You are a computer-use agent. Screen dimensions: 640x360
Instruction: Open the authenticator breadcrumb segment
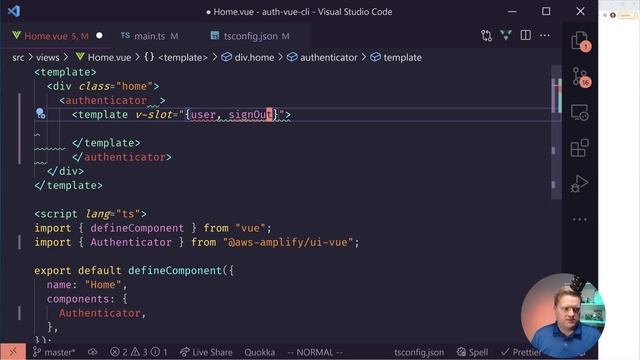tap(322, 58)
